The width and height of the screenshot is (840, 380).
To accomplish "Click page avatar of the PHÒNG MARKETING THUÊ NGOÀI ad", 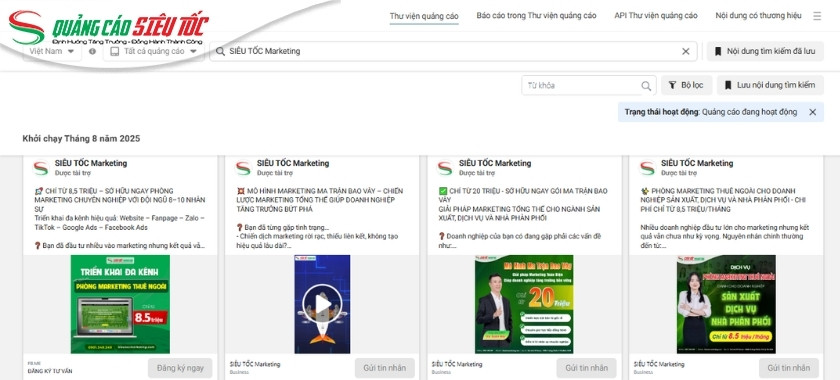I will point(647,168).
